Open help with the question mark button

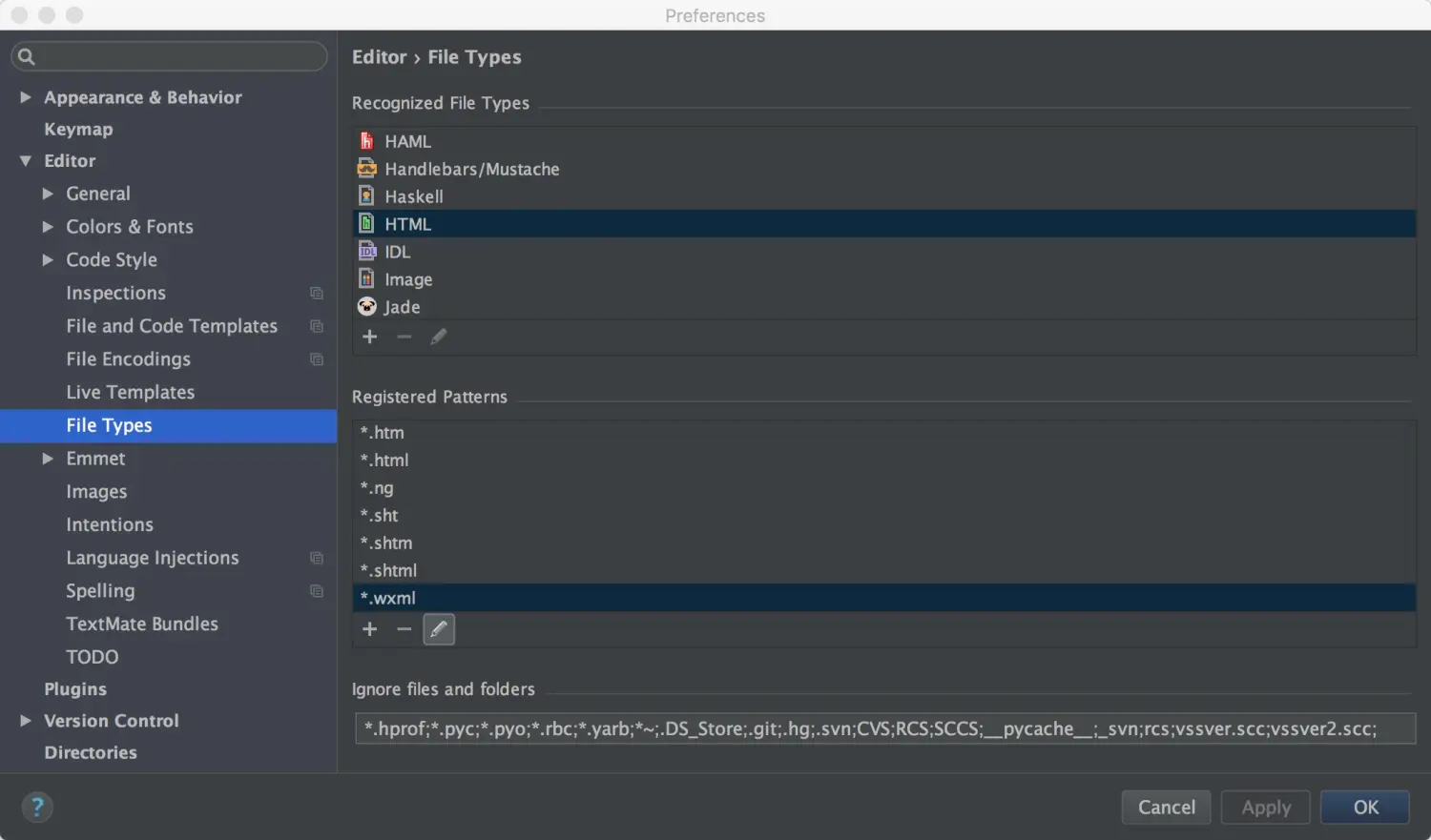pyautogui.click(x=37, y=808)
